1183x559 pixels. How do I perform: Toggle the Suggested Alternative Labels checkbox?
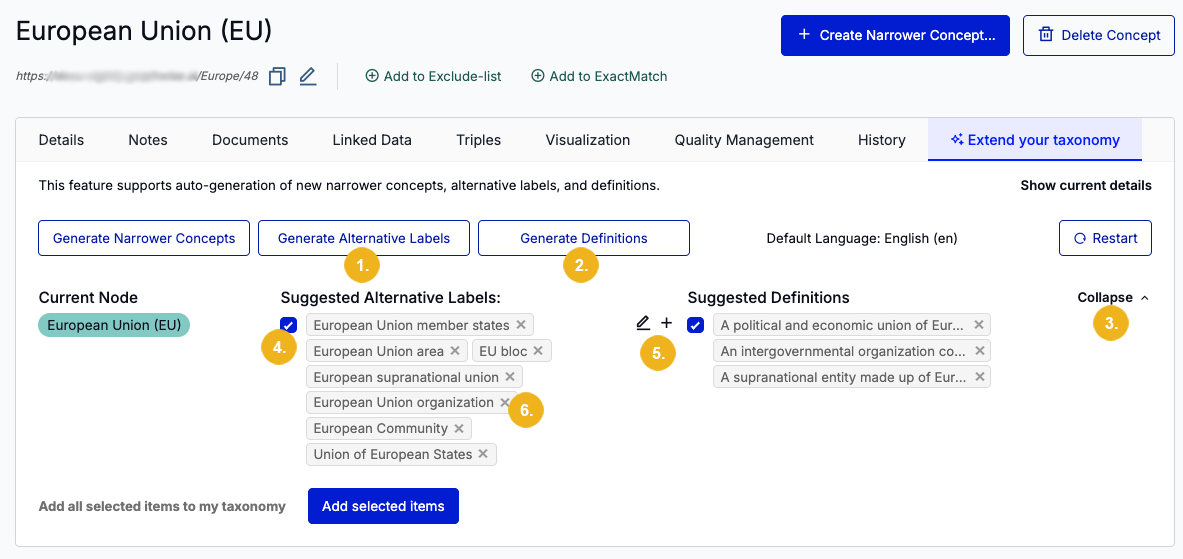coord(288,325)
